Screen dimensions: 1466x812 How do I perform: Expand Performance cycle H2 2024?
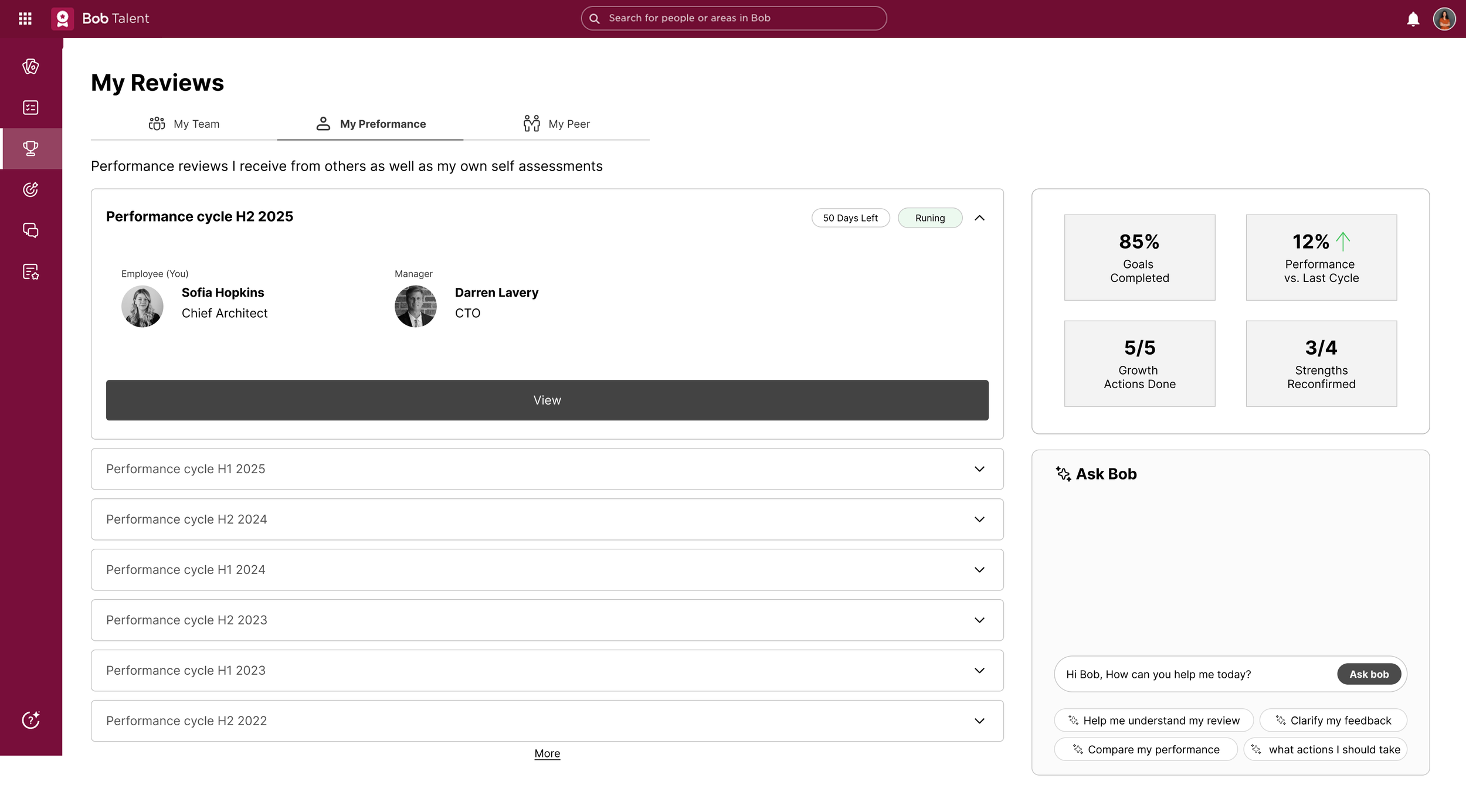(979, 519)
